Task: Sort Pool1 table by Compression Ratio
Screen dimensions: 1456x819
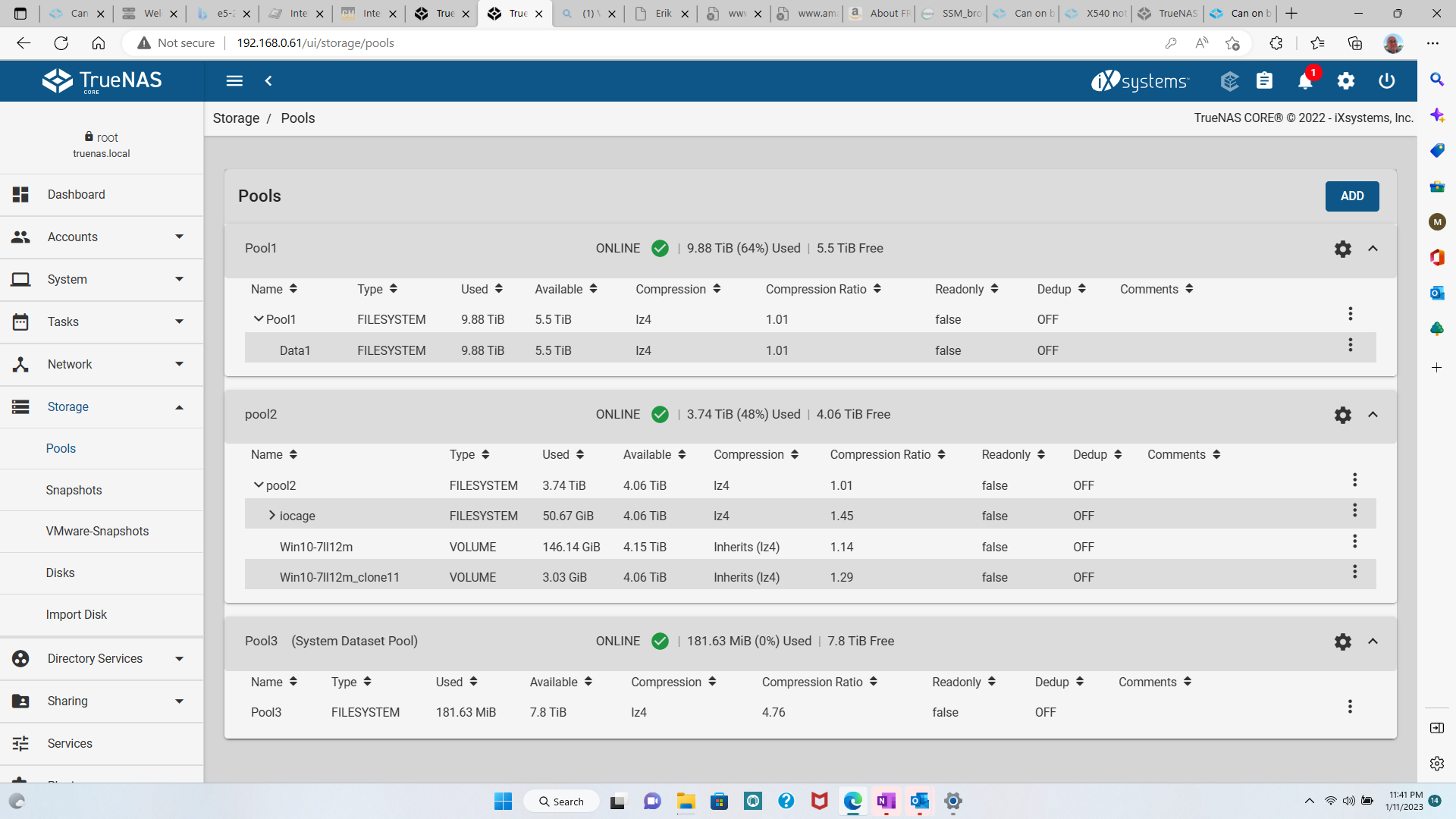Action: click(823, 290)
